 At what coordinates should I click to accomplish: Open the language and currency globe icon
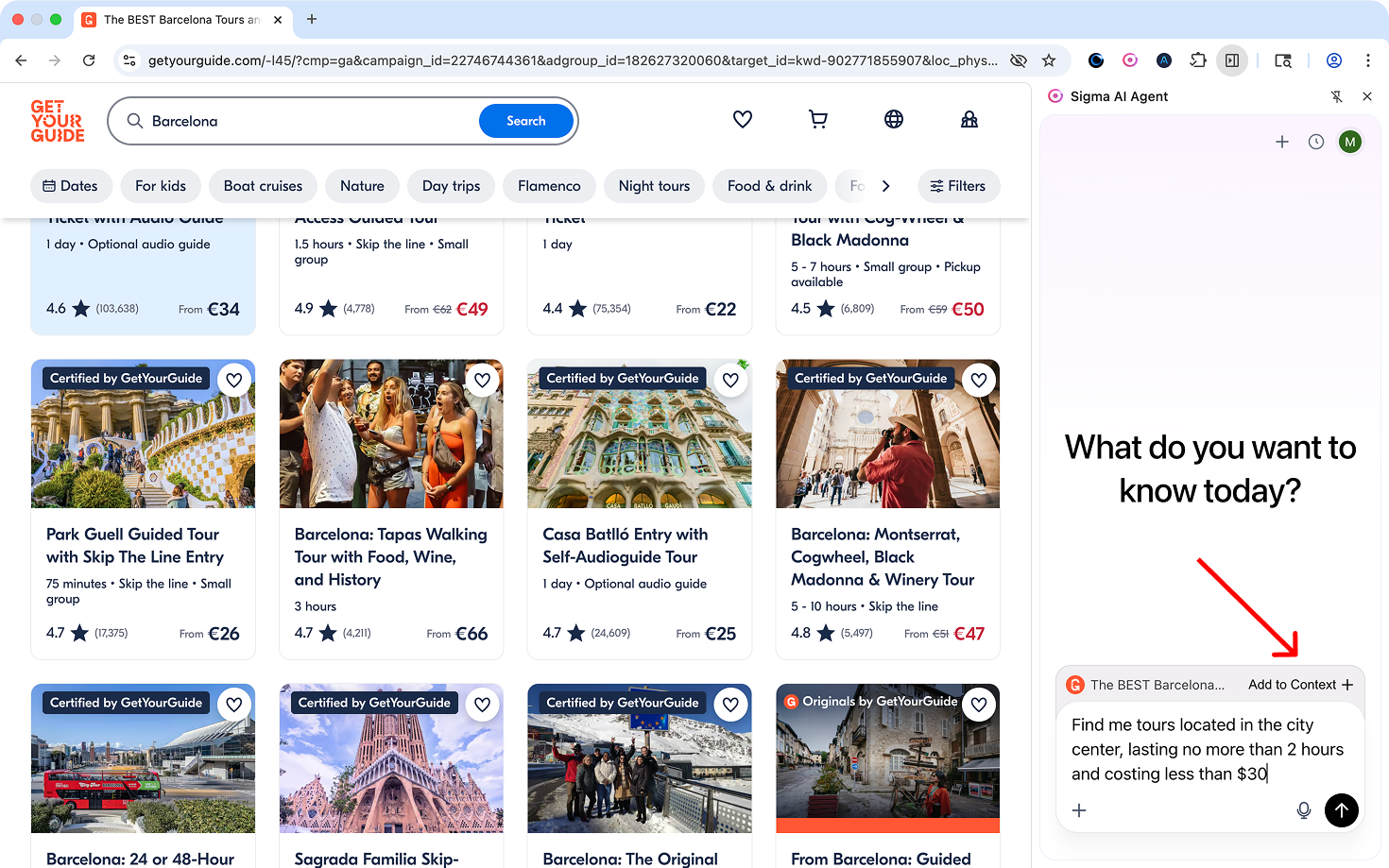tap(894, 119)
